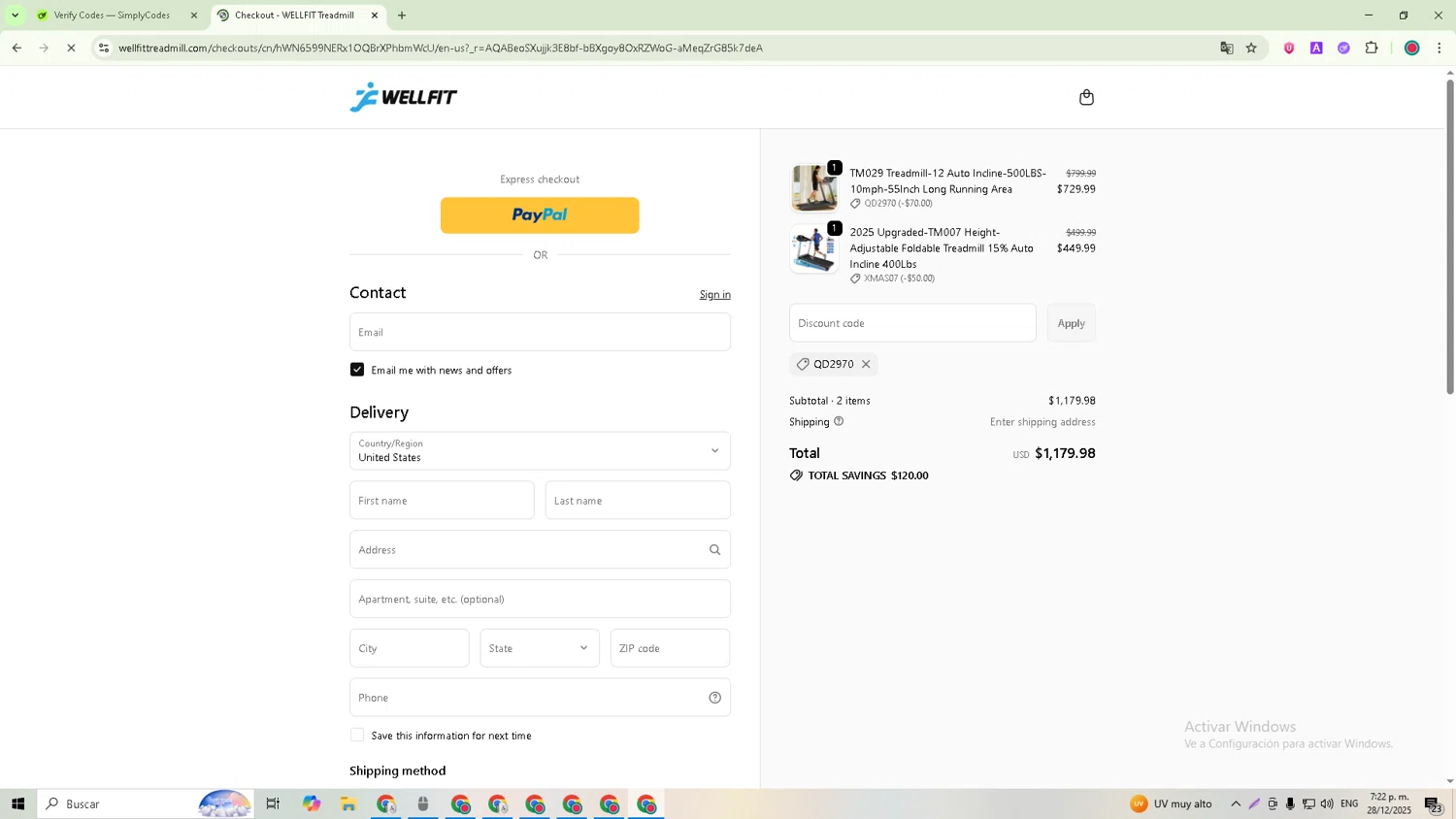Click the First name field
Screen dimensions: 1456x819
(x=442, y=501)
